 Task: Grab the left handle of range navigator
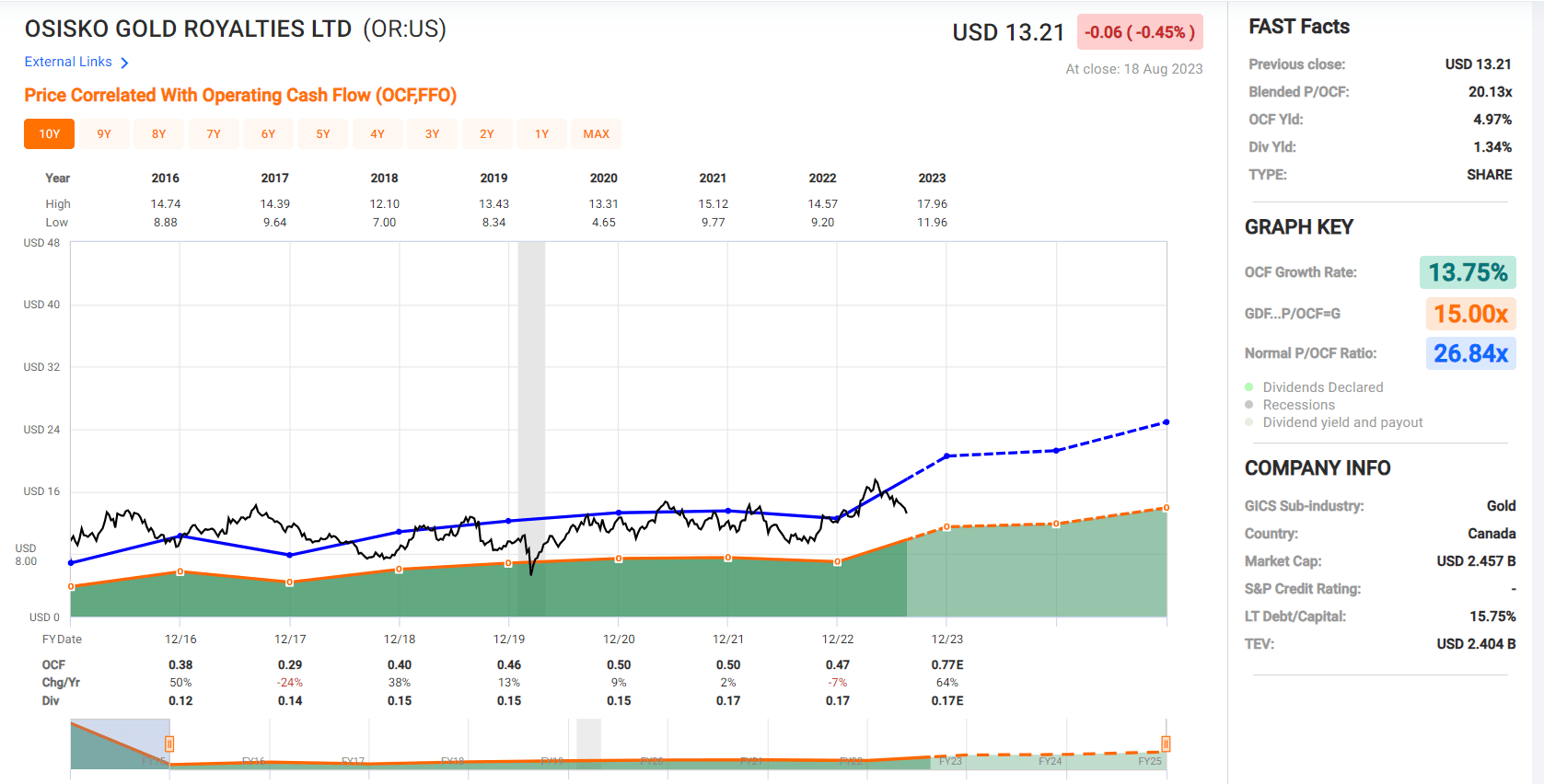169,744
